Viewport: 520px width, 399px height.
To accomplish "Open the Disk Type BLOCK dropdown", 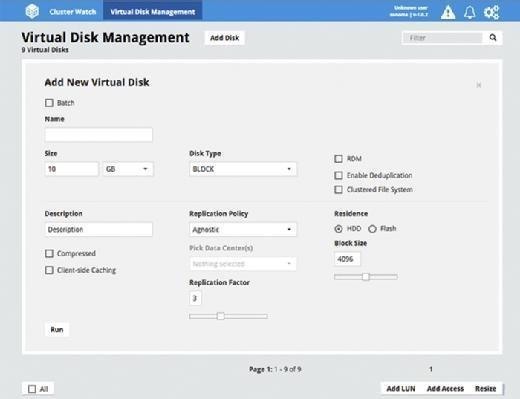I will pyautogui.click(x=242, y=169).
